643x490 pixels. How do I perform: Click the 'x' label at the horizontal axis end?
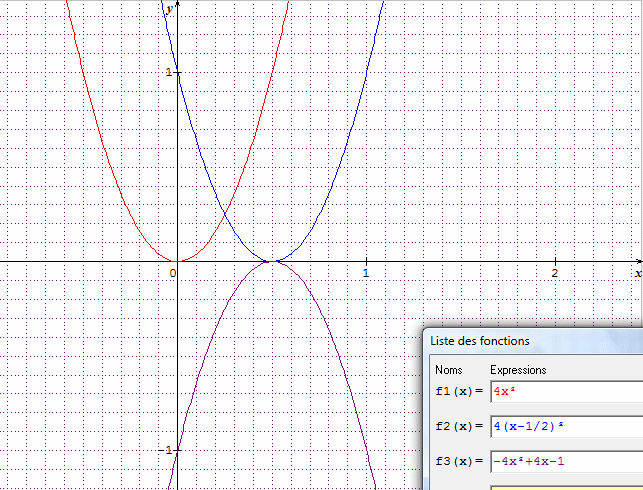[x=637, y=272]
